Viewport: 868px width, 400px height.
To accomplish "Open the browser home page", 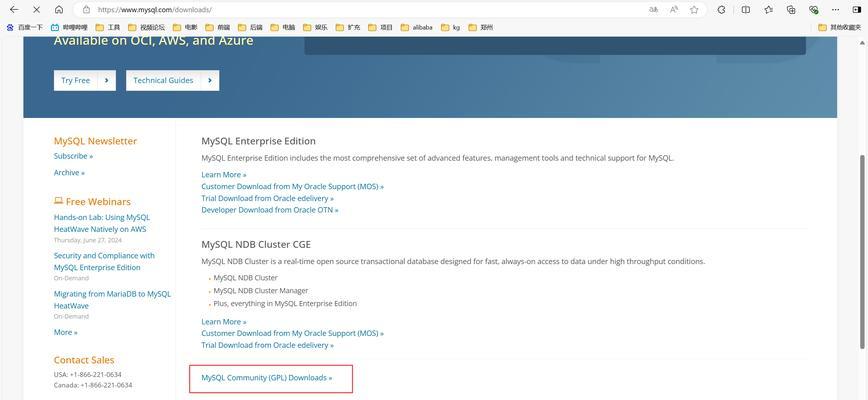I will click(59, 9).
